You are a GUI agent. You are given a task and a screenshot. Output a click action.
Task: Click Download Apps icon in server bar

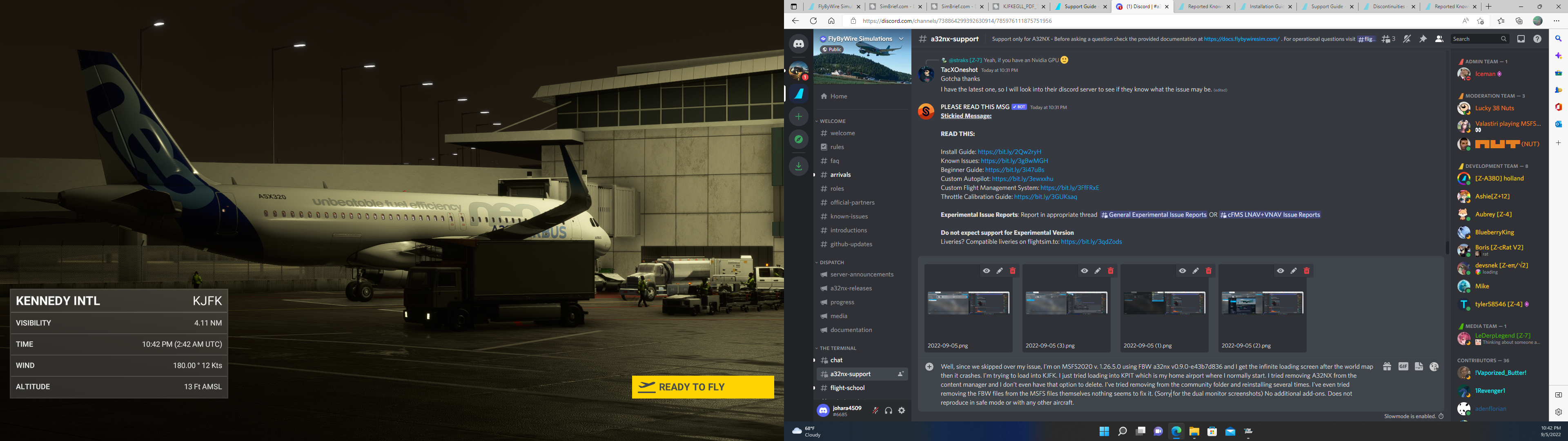799,166
